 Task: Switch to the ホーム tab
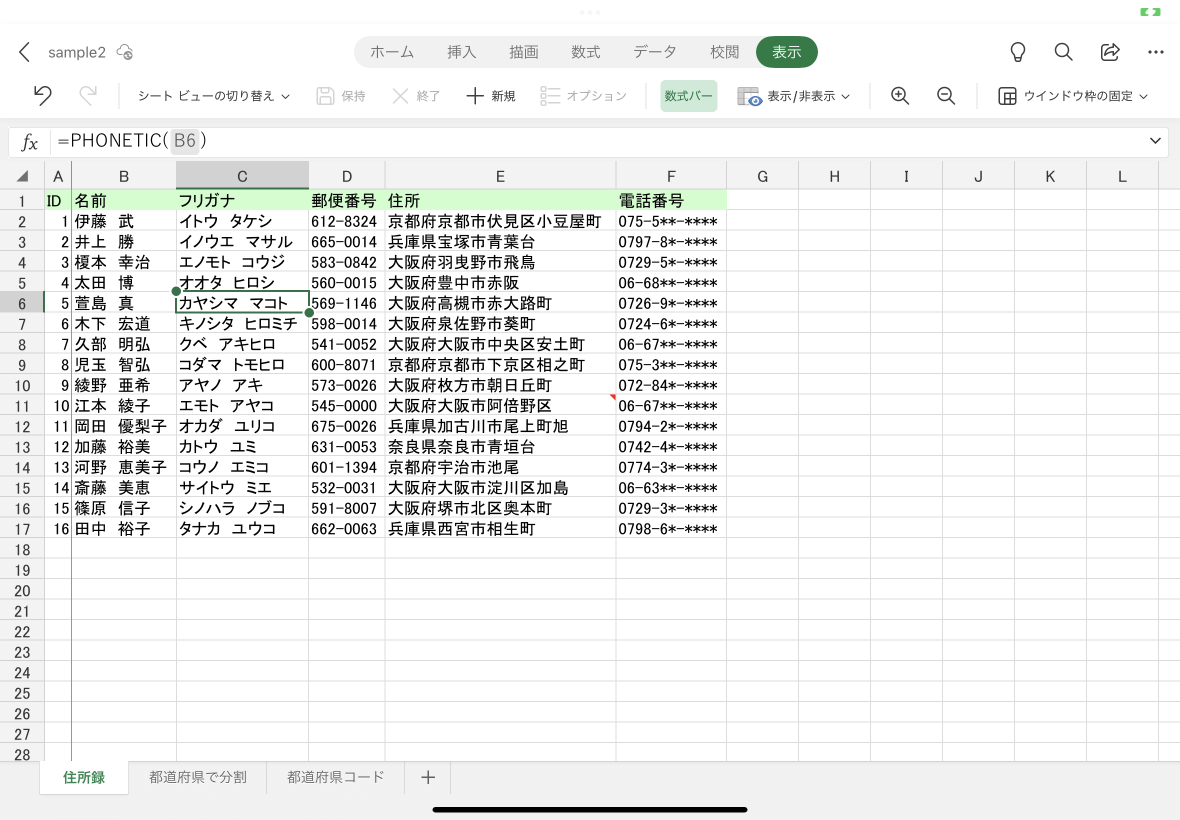[x=392, y=52]
